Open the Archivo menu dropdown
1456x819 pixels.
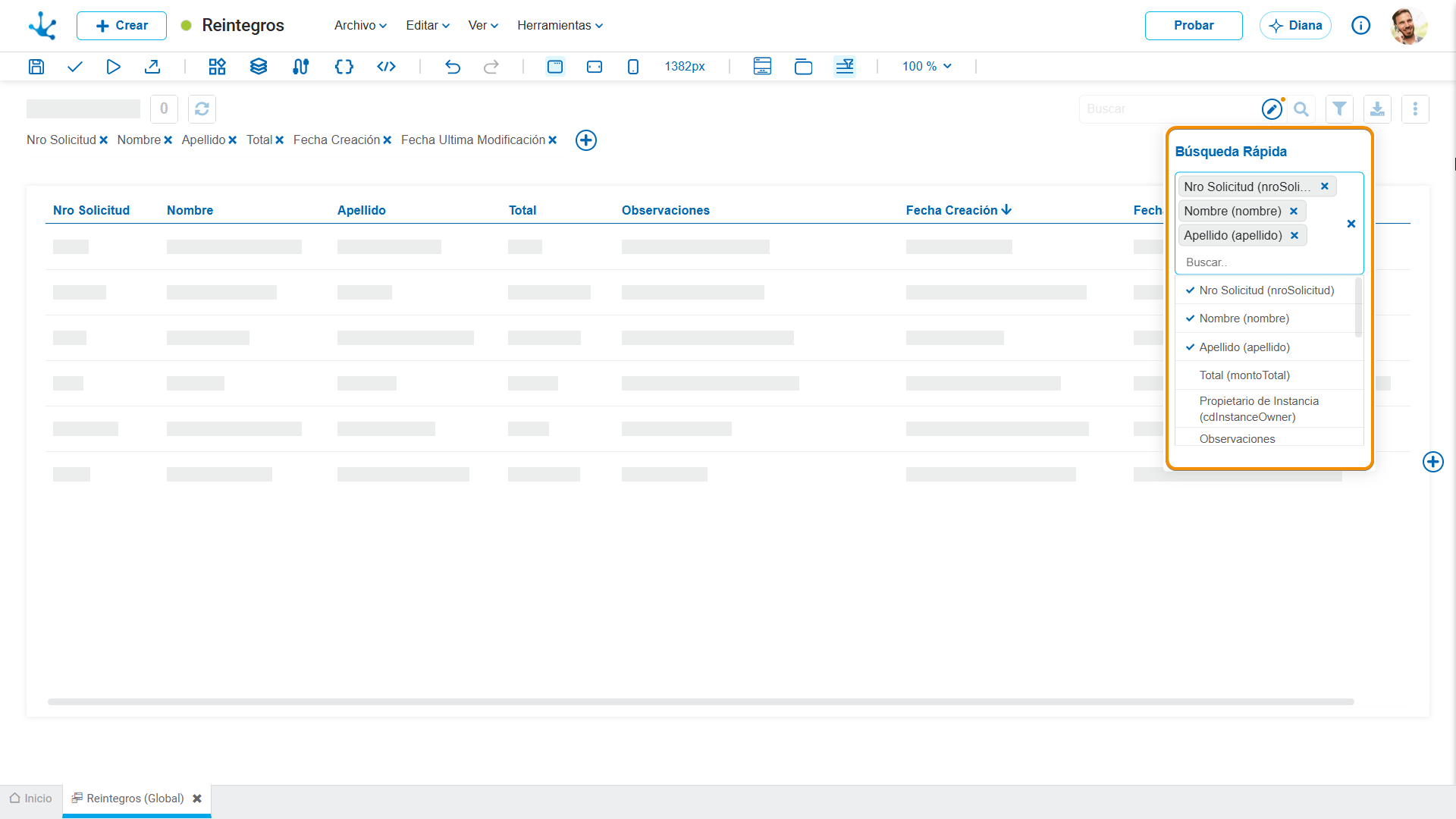(360, 25)
